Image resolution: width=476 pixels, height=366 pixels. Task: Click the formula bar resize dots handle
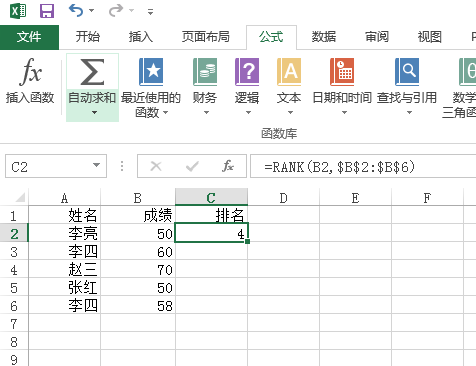tap(122, 166)
